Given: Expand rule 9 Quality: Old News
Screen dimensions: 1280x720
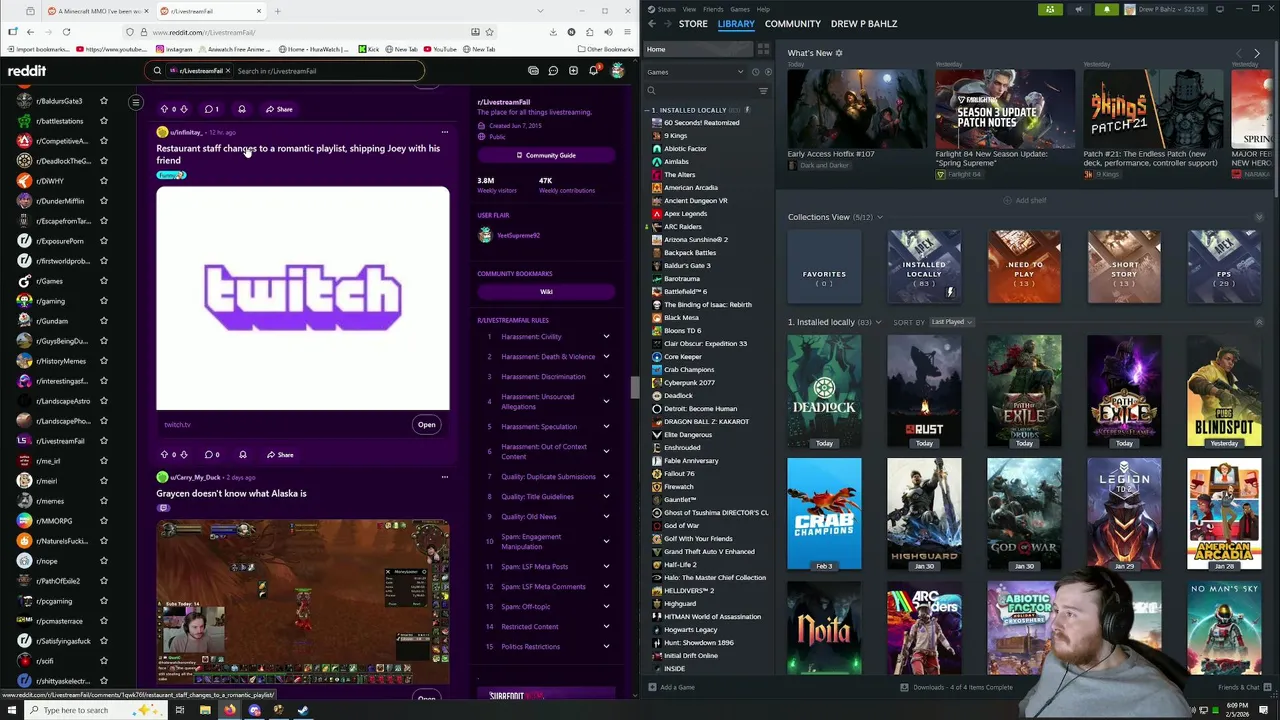Looking at the screenshot, I should pyautogui.click(x=606, y=517).
